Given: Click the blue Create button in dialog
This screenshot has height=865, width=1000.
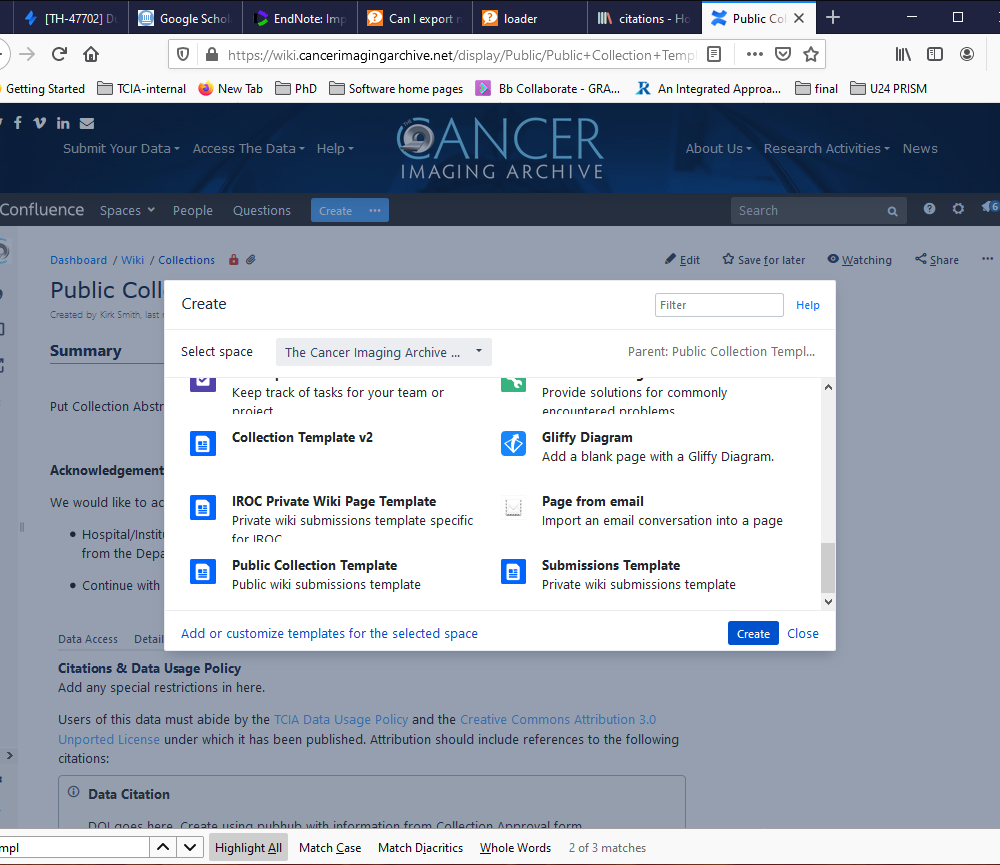Looking at the screenshot, I should click(x=753, y=633).
